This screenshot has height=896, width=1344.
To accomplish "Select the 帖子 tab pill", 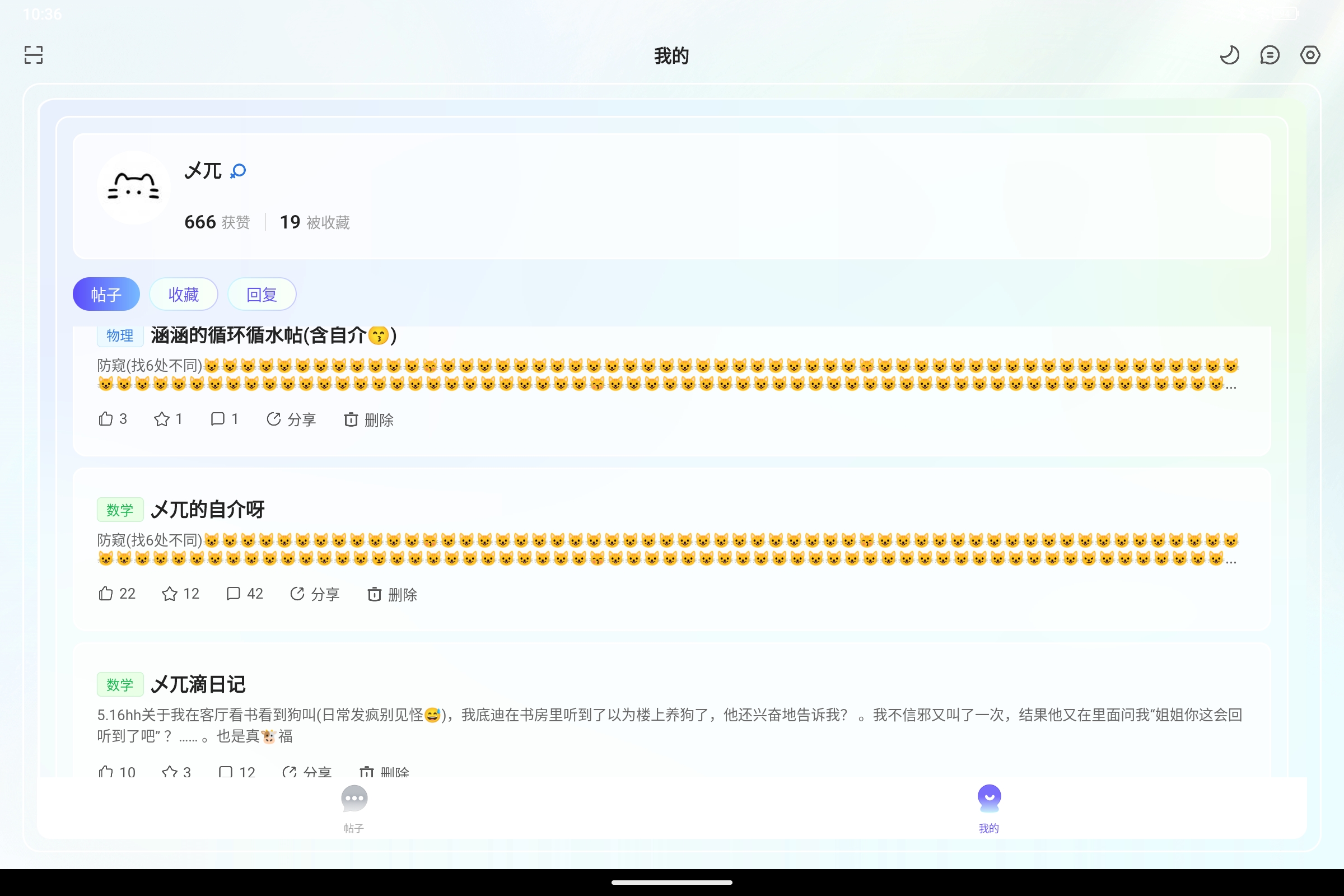I will (x=106, y=295).
